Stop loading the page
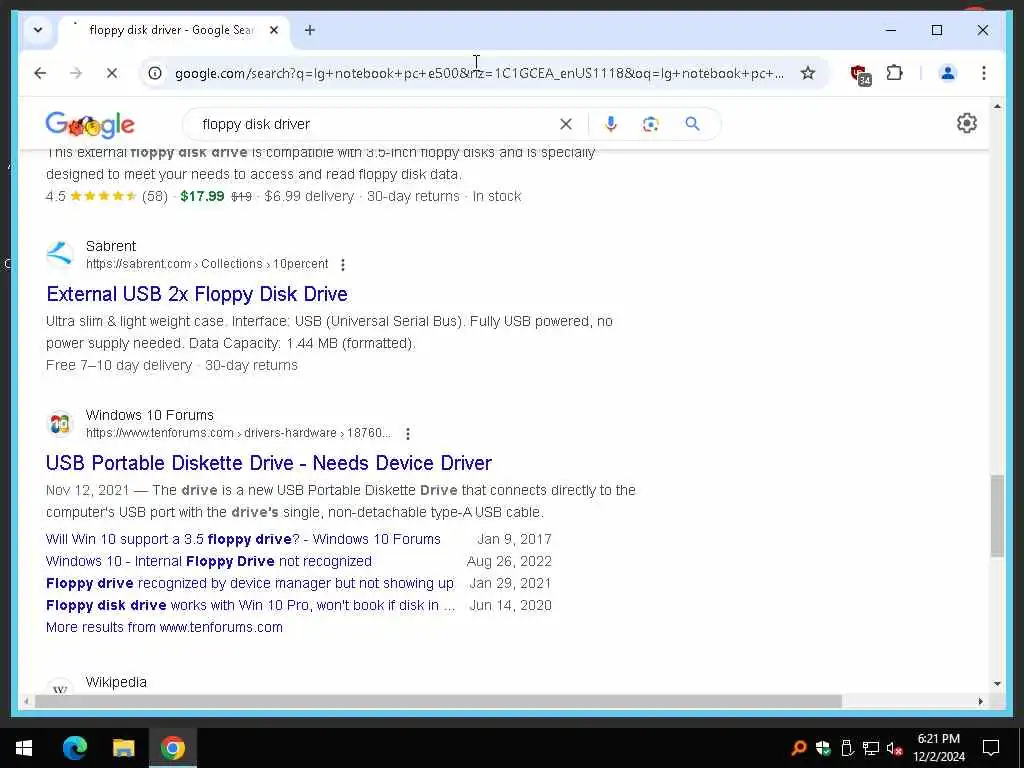Image resolution: width=1024 pixels, height=768 pixels. [112, 73]
